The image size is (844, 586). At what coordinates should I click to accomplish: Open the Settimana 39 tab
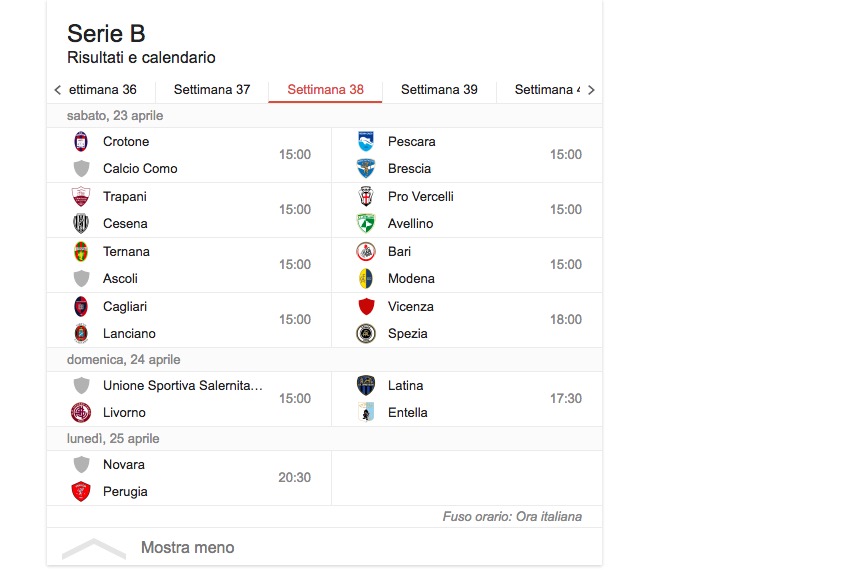(x=439, y=90)
